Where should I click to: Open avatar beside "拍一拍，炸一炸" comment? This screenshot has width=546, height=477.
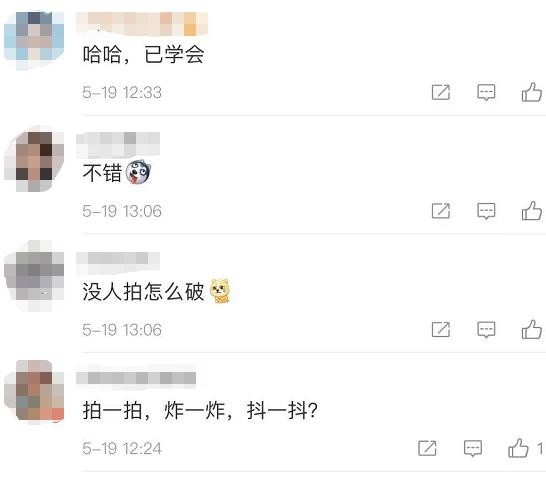(34, 390)
